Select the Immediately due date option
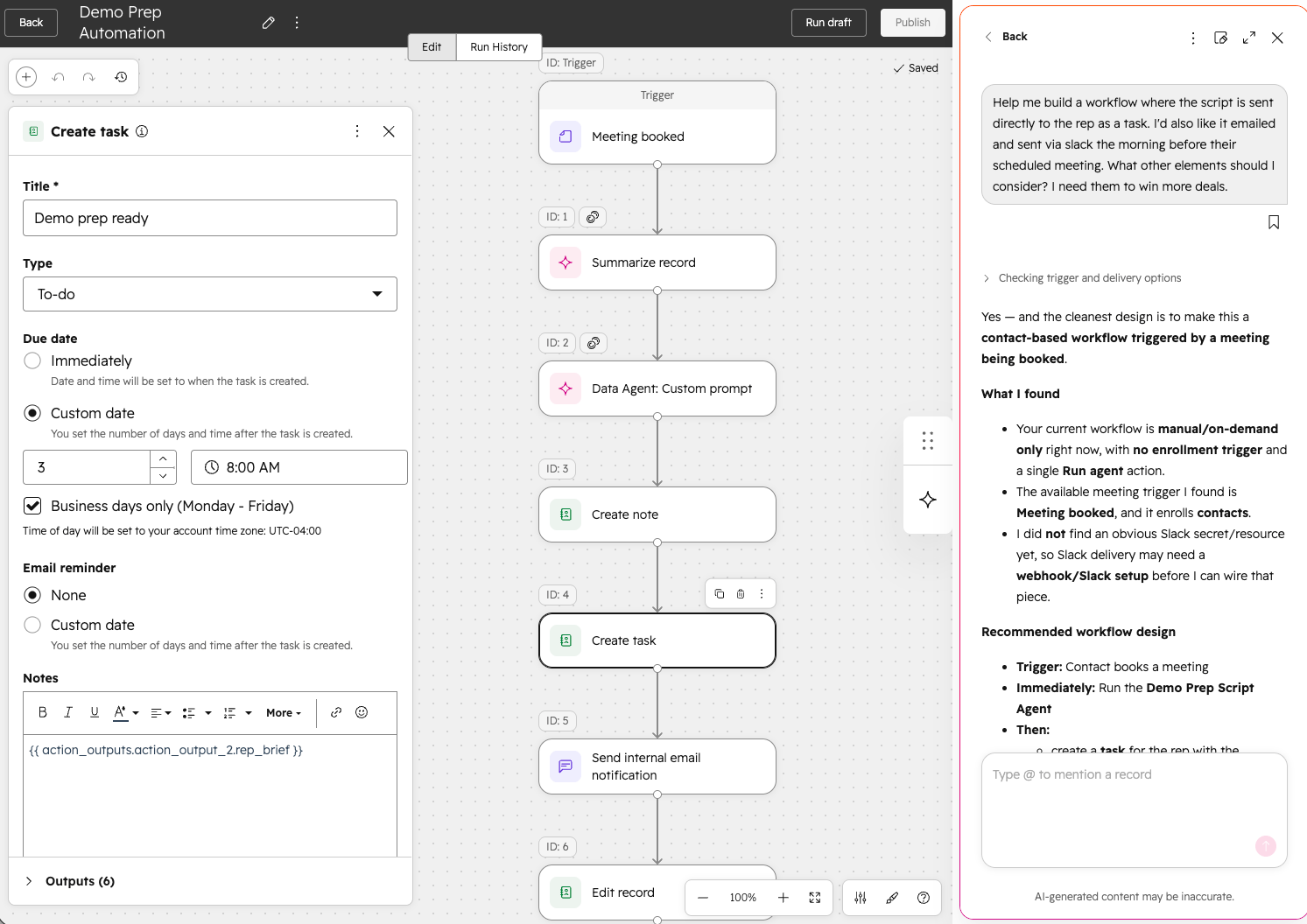 32,360
